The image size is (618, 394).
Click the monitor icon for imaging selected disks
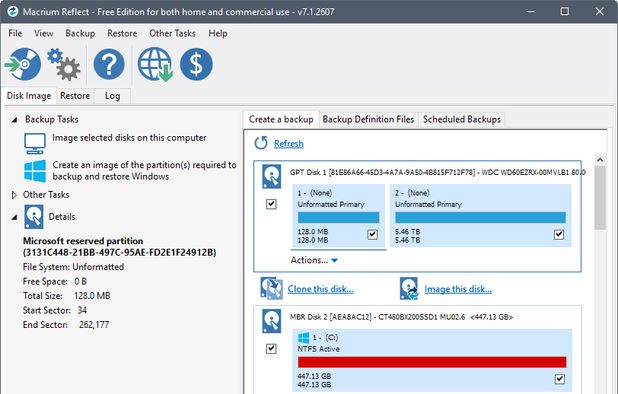[35, 143]
